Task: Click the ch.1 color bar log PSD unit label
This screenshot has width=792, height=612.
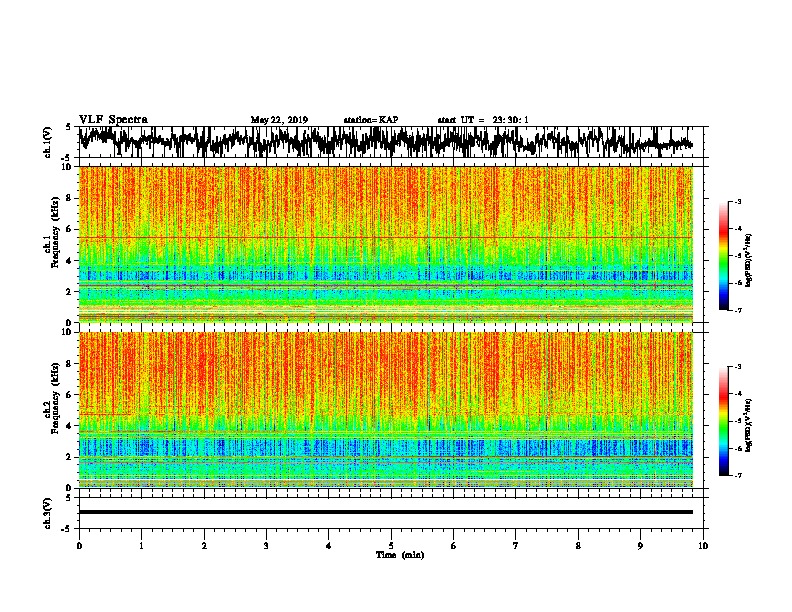Action: pos(749,260)
